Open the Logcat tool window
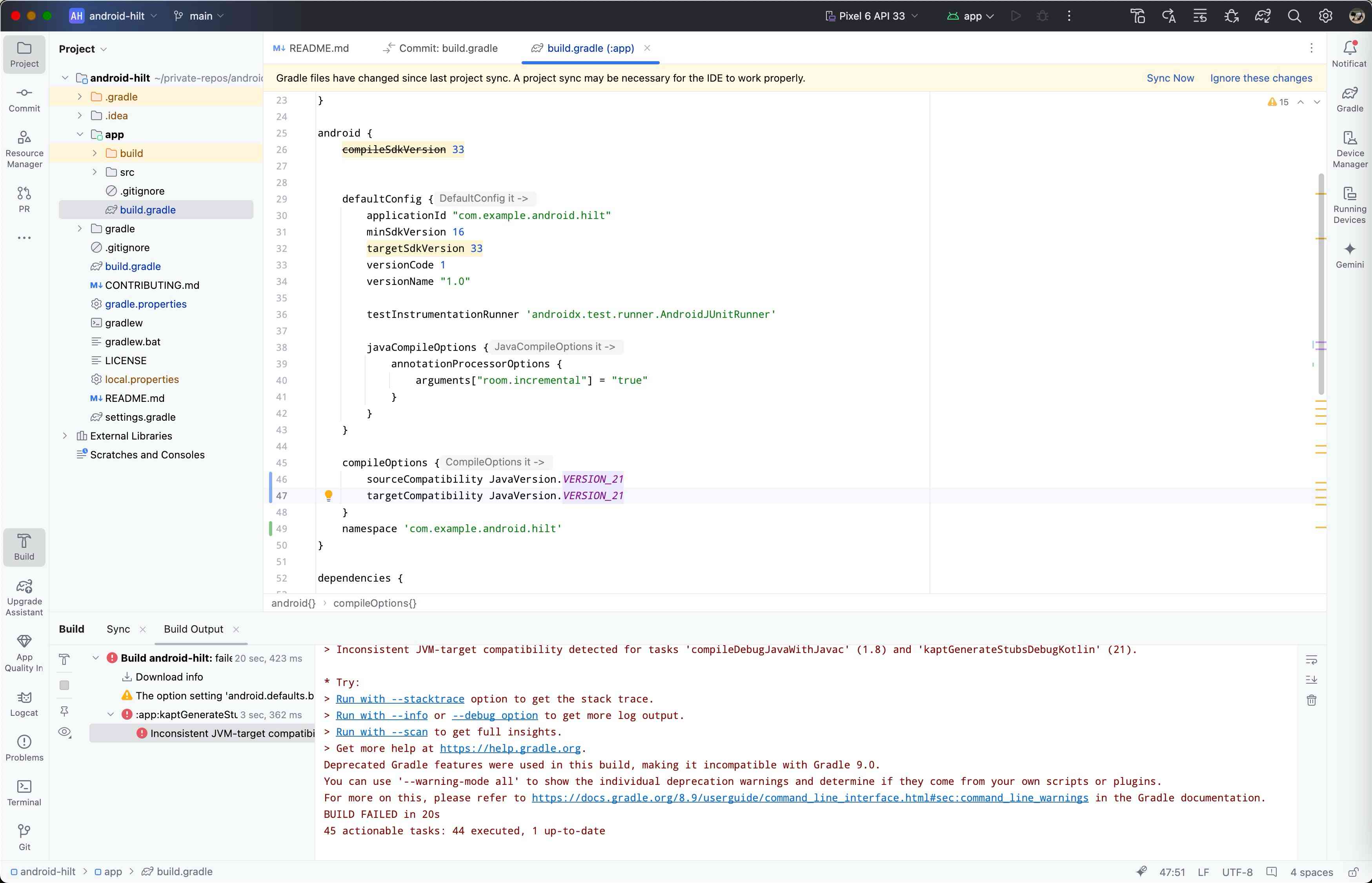1372x883 pixels. coord(24,703)
